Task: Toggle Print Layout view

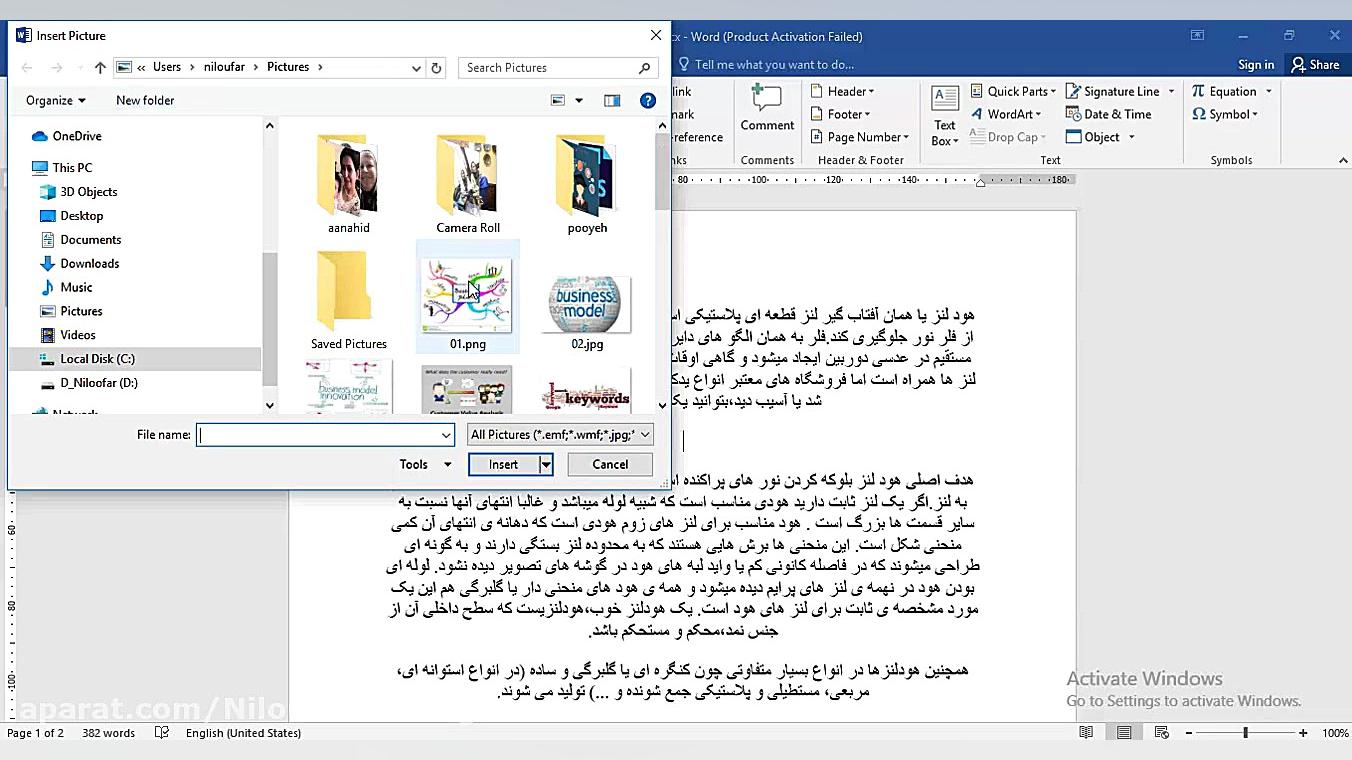Action: pos(1123,732)
